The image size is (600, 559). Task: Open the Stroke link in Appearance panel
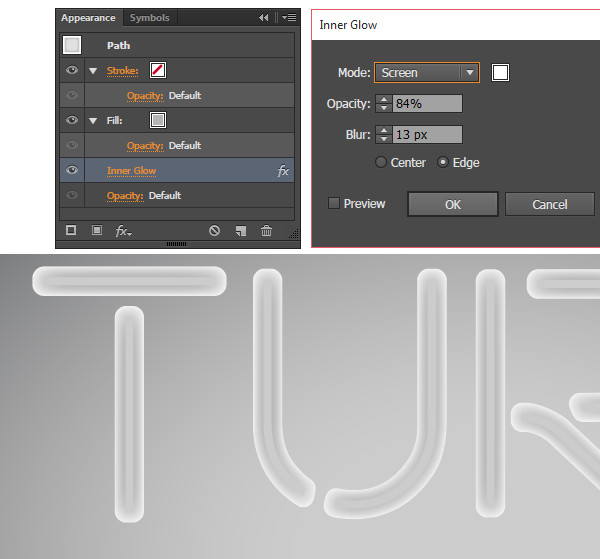[122, 71]
